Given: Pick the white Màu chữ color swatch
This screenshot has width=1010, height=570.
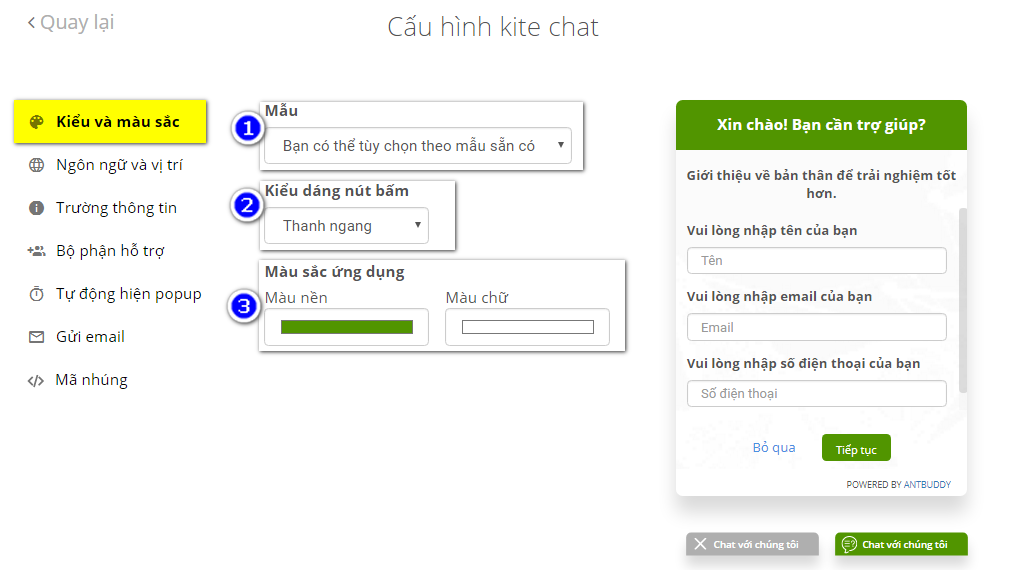Looking at the screenshot, I should (x=528, y=327).
